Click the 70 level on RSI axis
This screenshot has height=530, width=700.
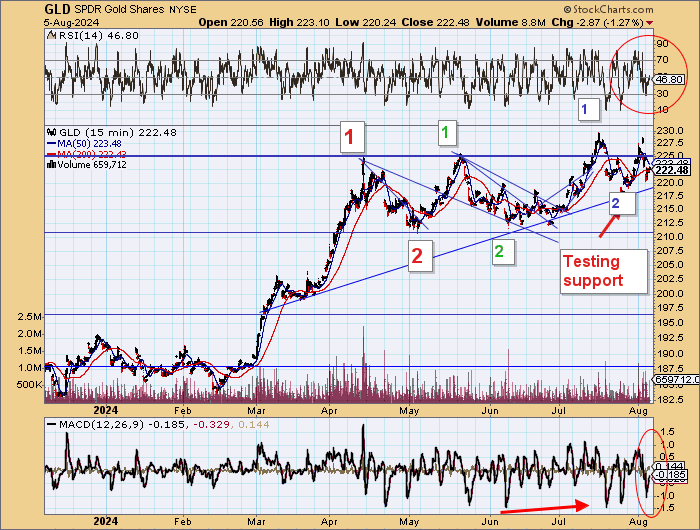click(x=663, y=60)
